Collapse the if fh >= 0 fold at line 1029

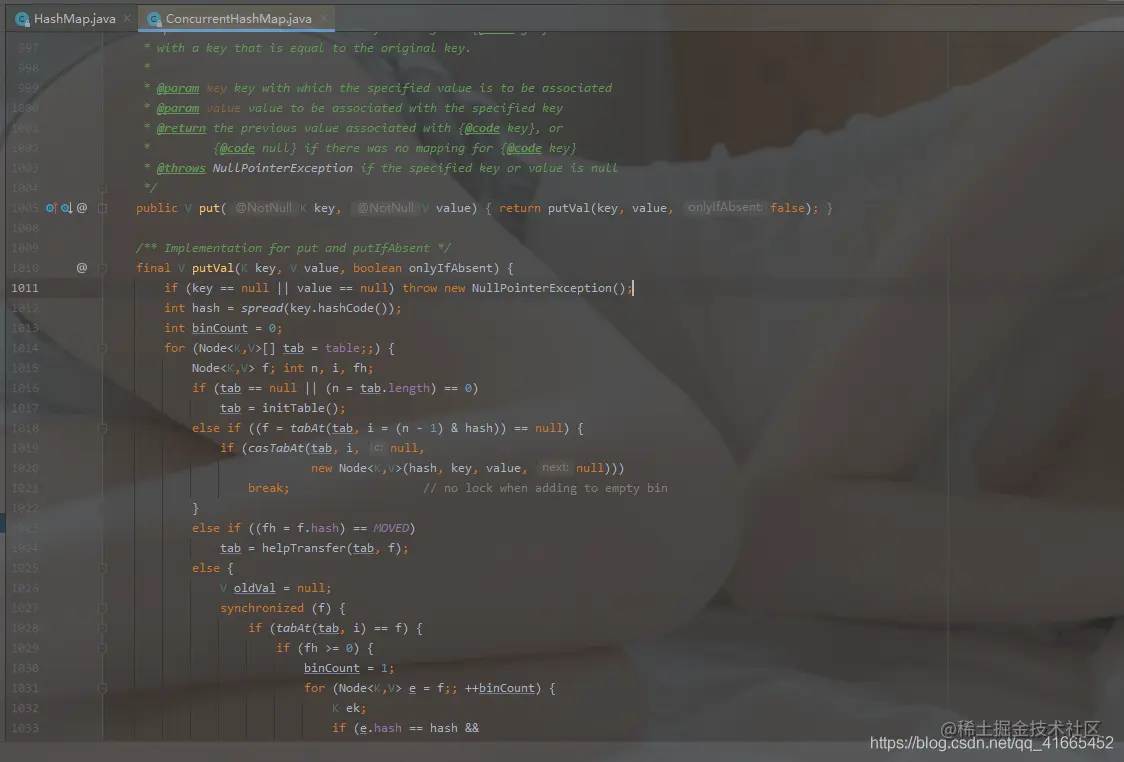pyautogui.click(x=103, y=648)
